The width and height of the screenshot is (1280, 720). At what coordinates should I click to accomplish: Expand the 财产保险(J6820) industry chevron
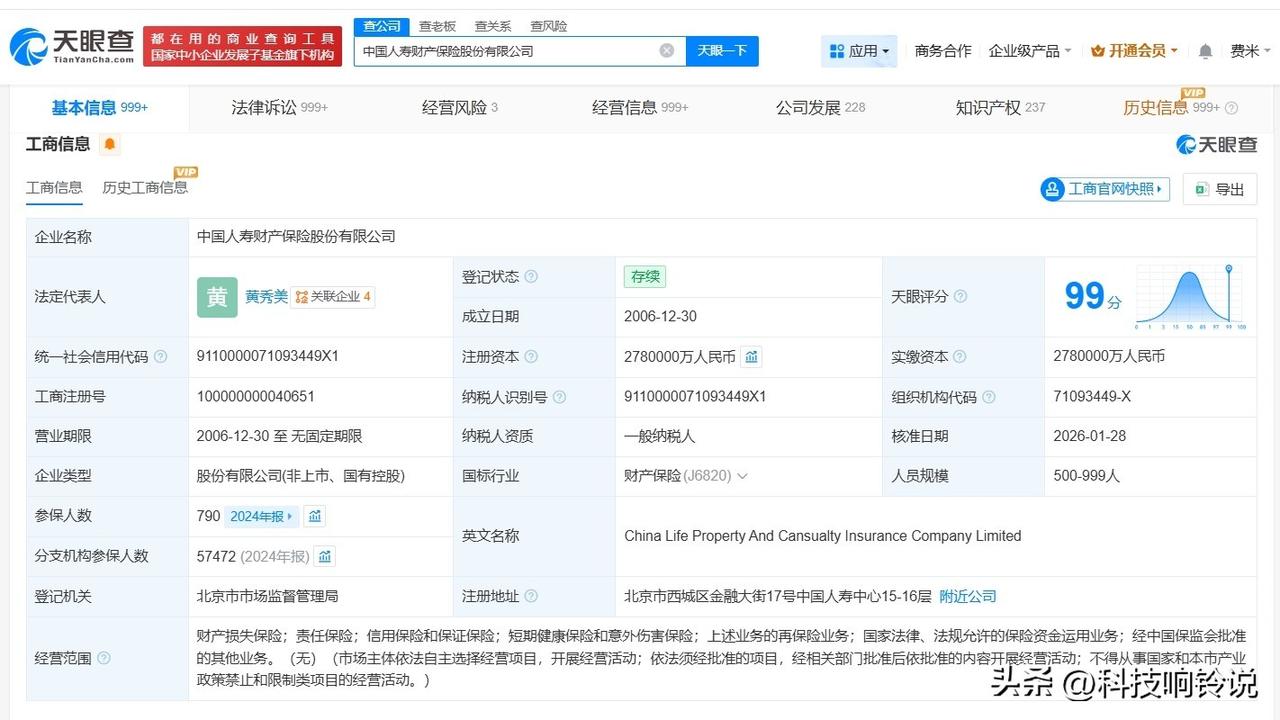(742, 477)
